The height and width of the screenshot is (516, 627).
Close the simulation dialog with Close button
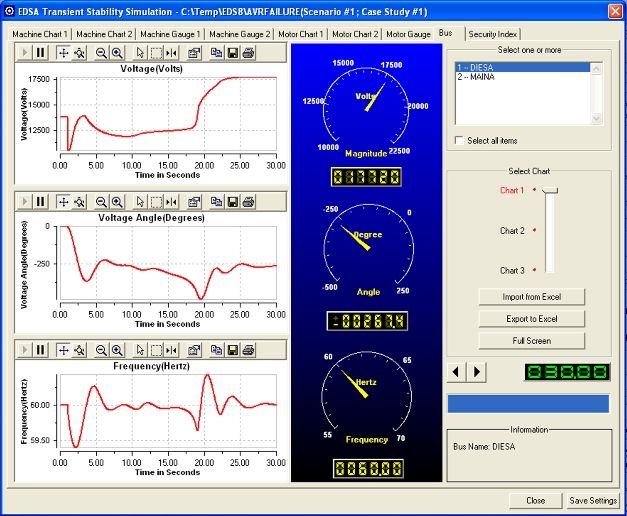pos(535,500)
